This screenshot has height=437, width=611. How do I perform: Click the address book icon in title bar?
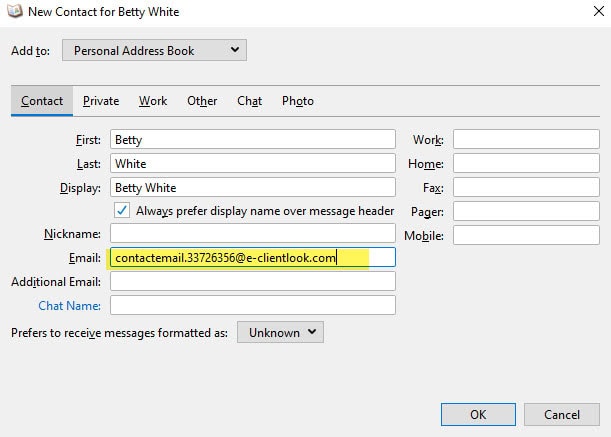[x=15, y=11]
